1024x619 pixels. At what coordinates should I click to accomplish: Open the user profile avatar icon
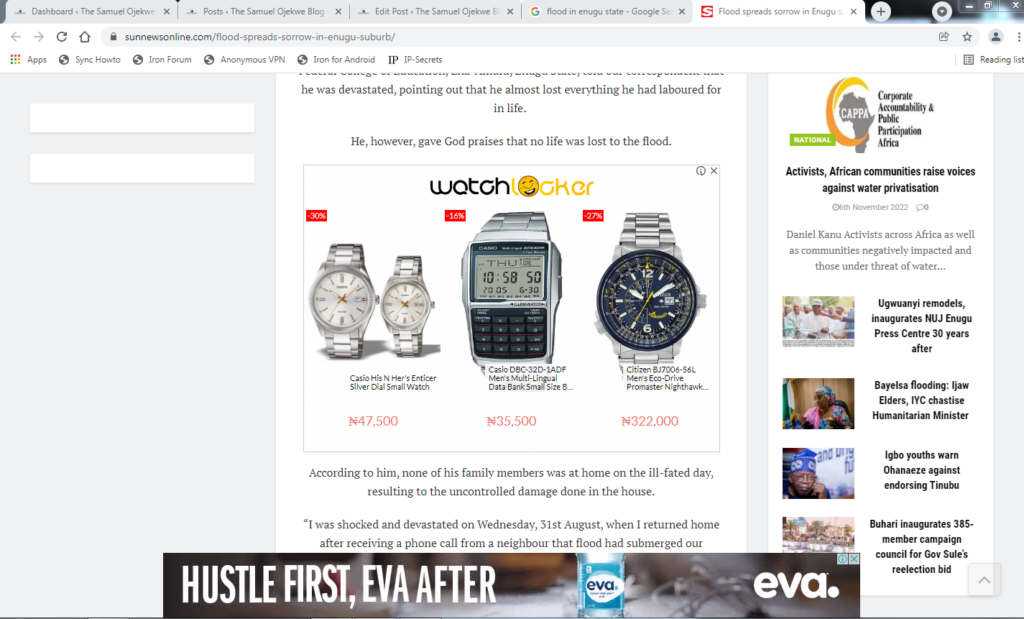click(x=995, y=37)
